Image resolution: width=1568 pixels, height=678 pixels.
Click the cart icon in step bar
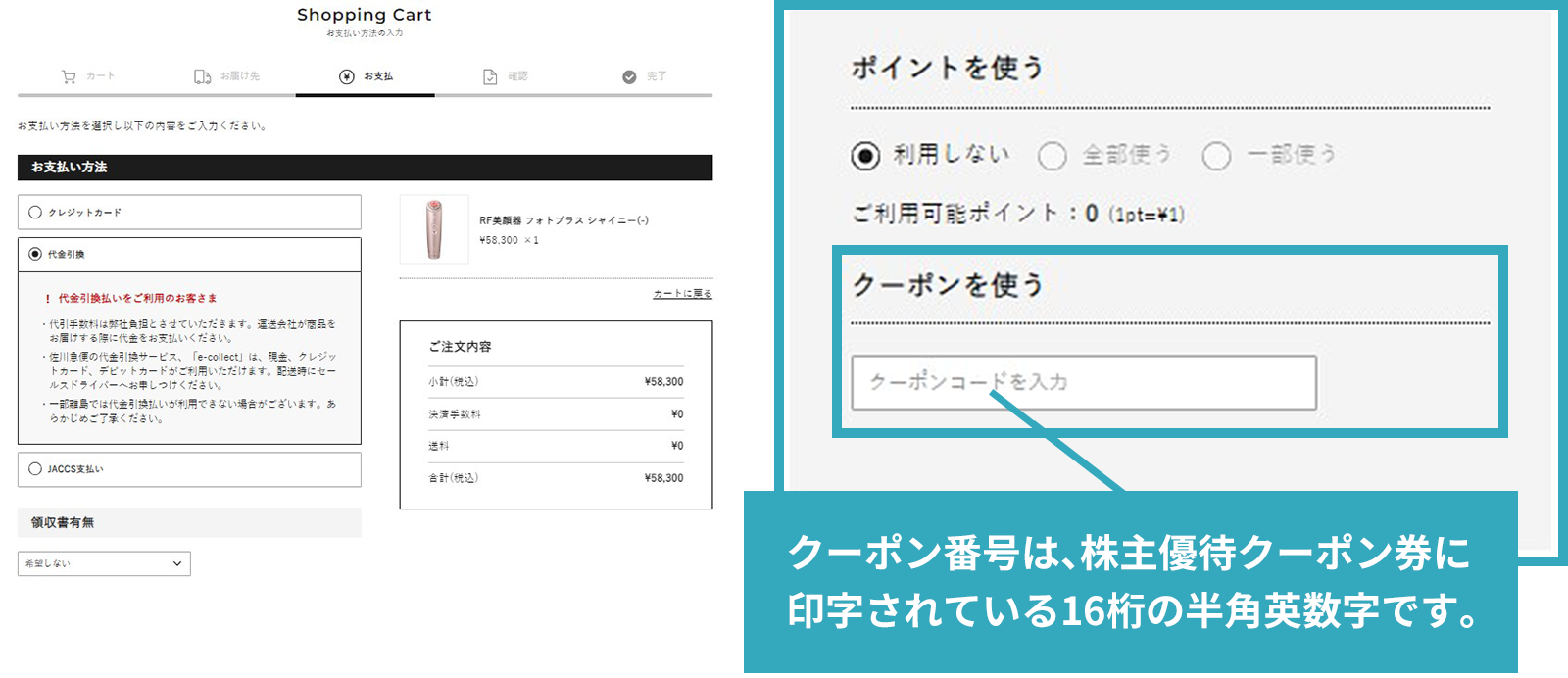(x=69, y=76)
